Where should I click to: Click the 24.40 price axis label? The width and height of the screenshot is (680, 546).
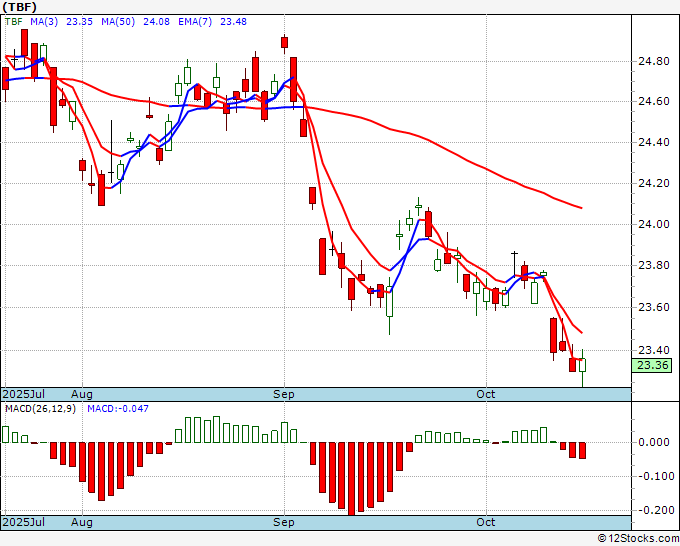(654, 142)
